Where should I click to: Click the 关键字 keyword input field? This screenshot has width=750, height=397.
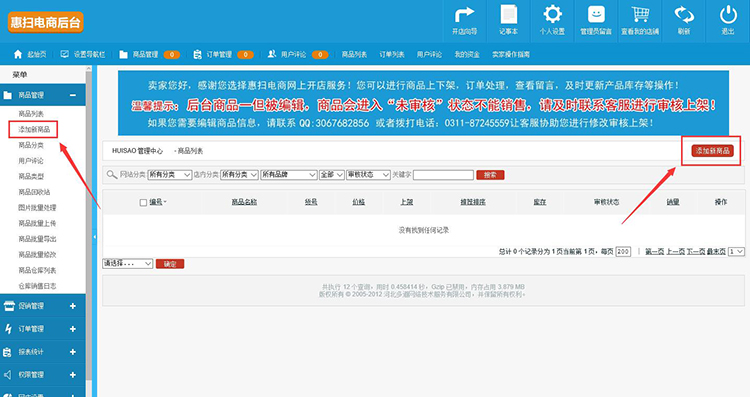point(443,175)
